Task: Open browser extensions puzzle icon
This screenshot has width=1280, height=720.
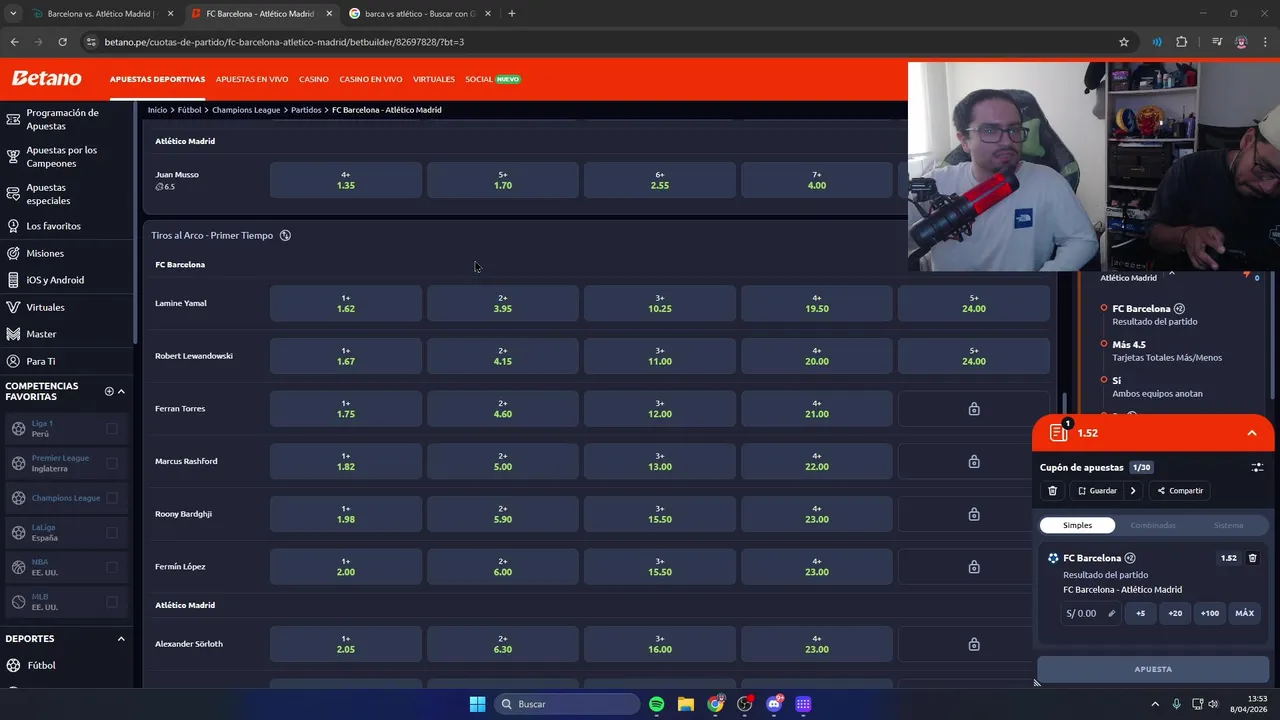Action: 1182,42
